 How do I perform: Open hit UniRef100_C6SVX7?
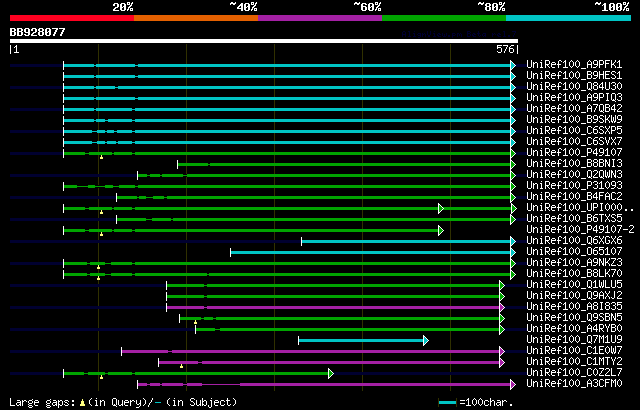pyautogui.click(x=574, y=142)
